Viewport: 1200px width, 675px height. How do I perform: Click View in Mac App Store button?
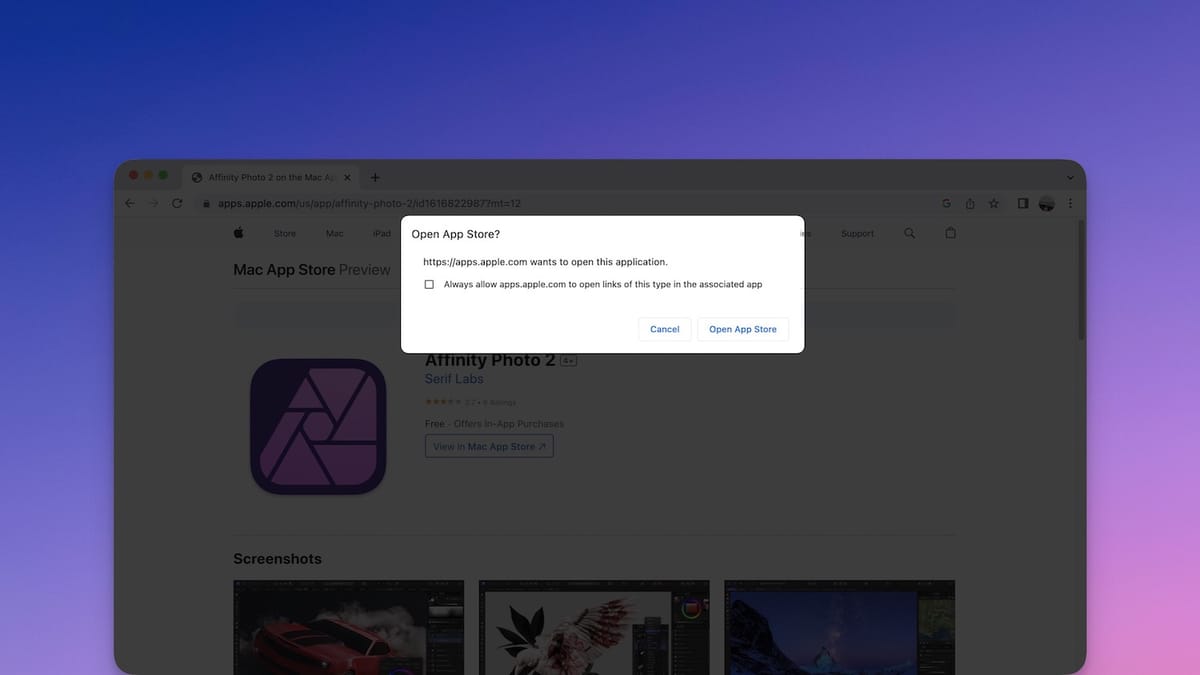pos(489,446)
